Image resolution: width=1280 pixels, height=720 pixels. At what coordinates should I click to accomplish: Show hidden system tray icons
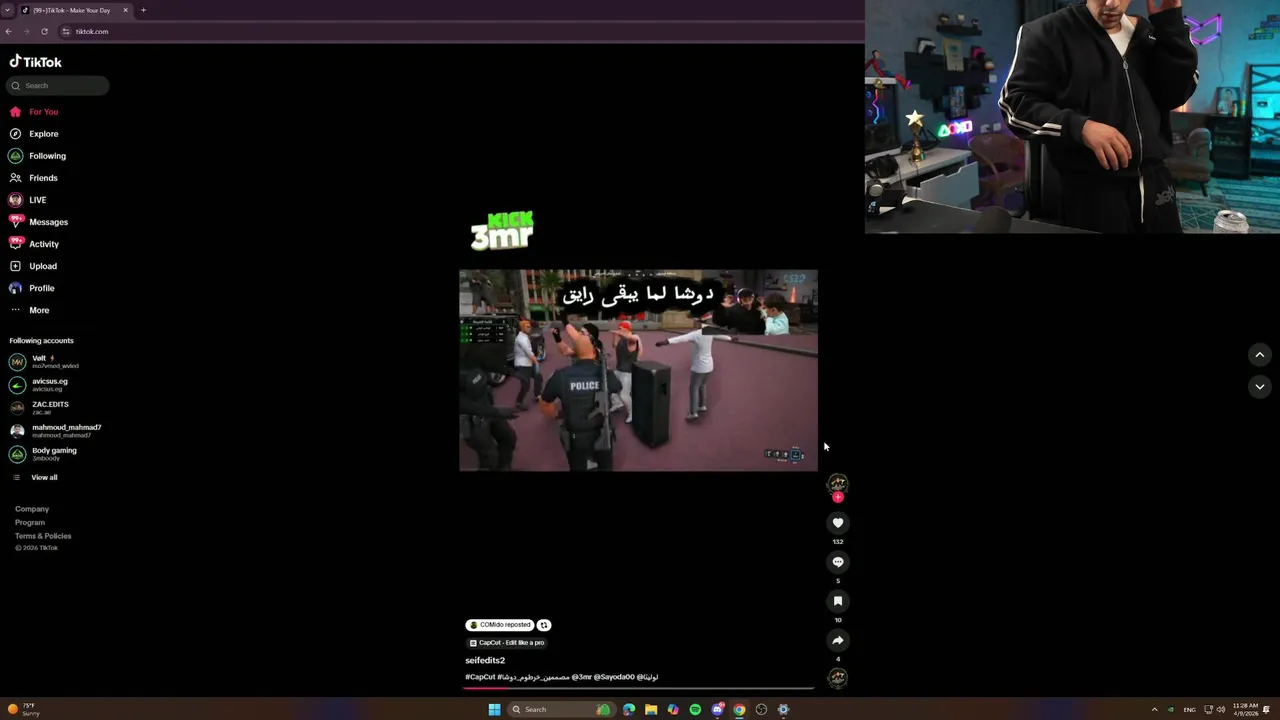click(x=1154, y=710)
